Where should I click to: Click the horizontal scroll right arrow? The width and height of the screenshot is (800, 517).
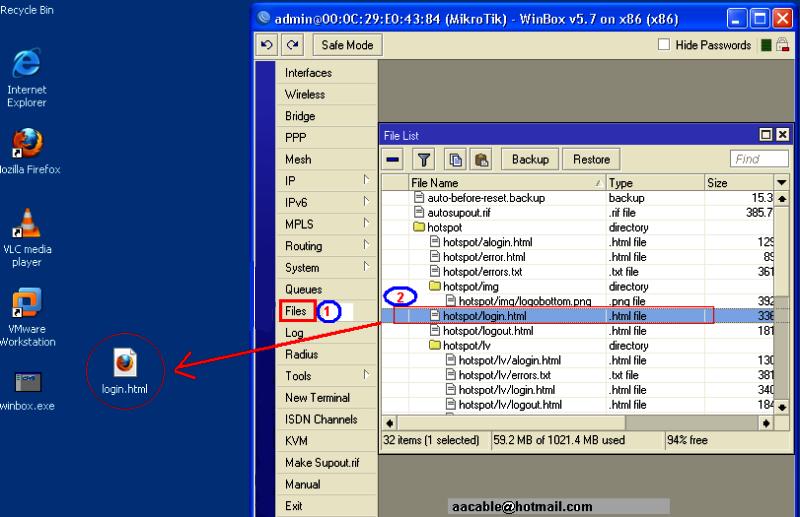766,423
